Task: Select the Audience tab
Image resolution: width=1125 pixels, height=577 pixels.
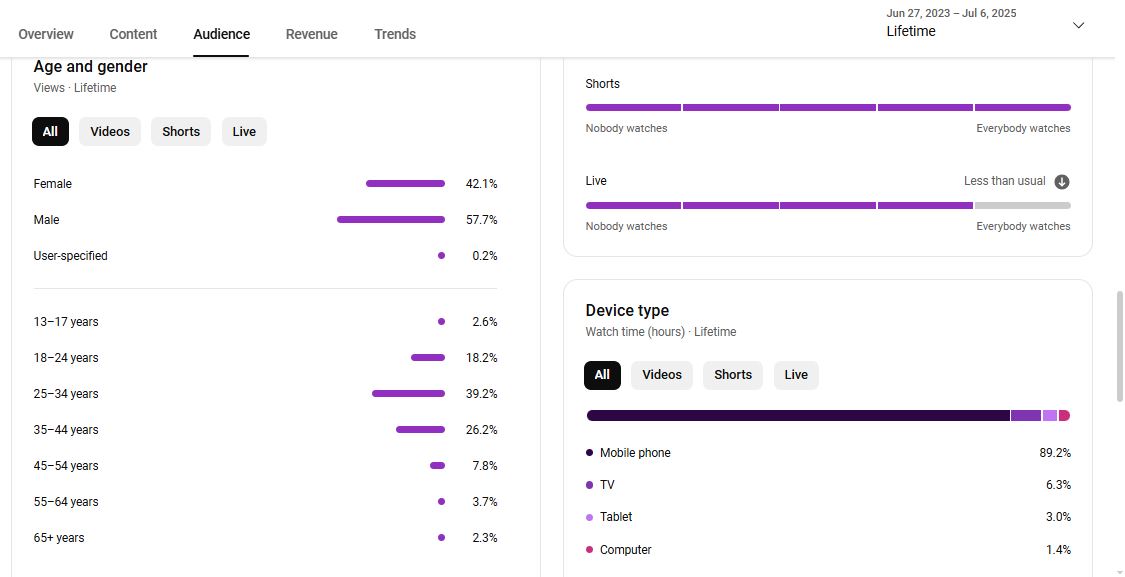Action: [221, 34]
